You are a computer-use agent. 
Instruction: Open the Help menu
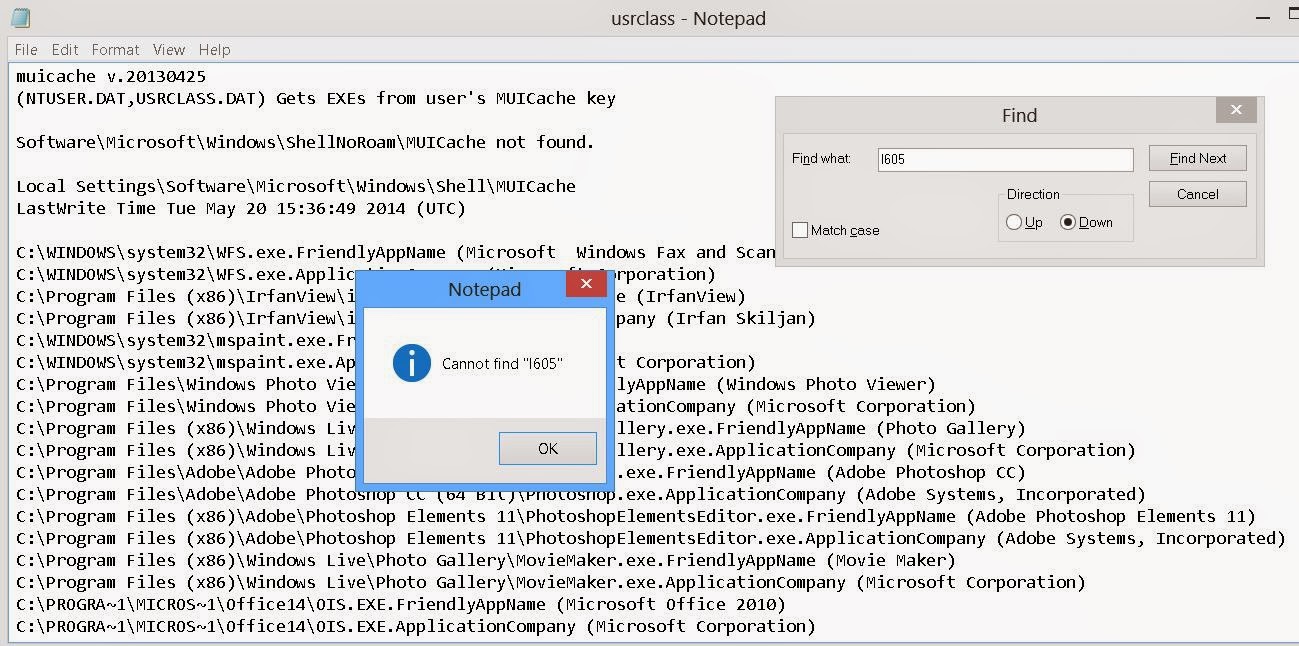pos(214,49)
